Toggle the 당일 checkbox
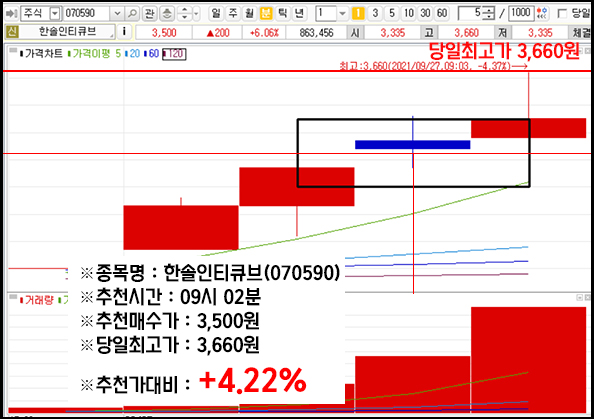The image size is (594, 419). [x=563, y=14]
